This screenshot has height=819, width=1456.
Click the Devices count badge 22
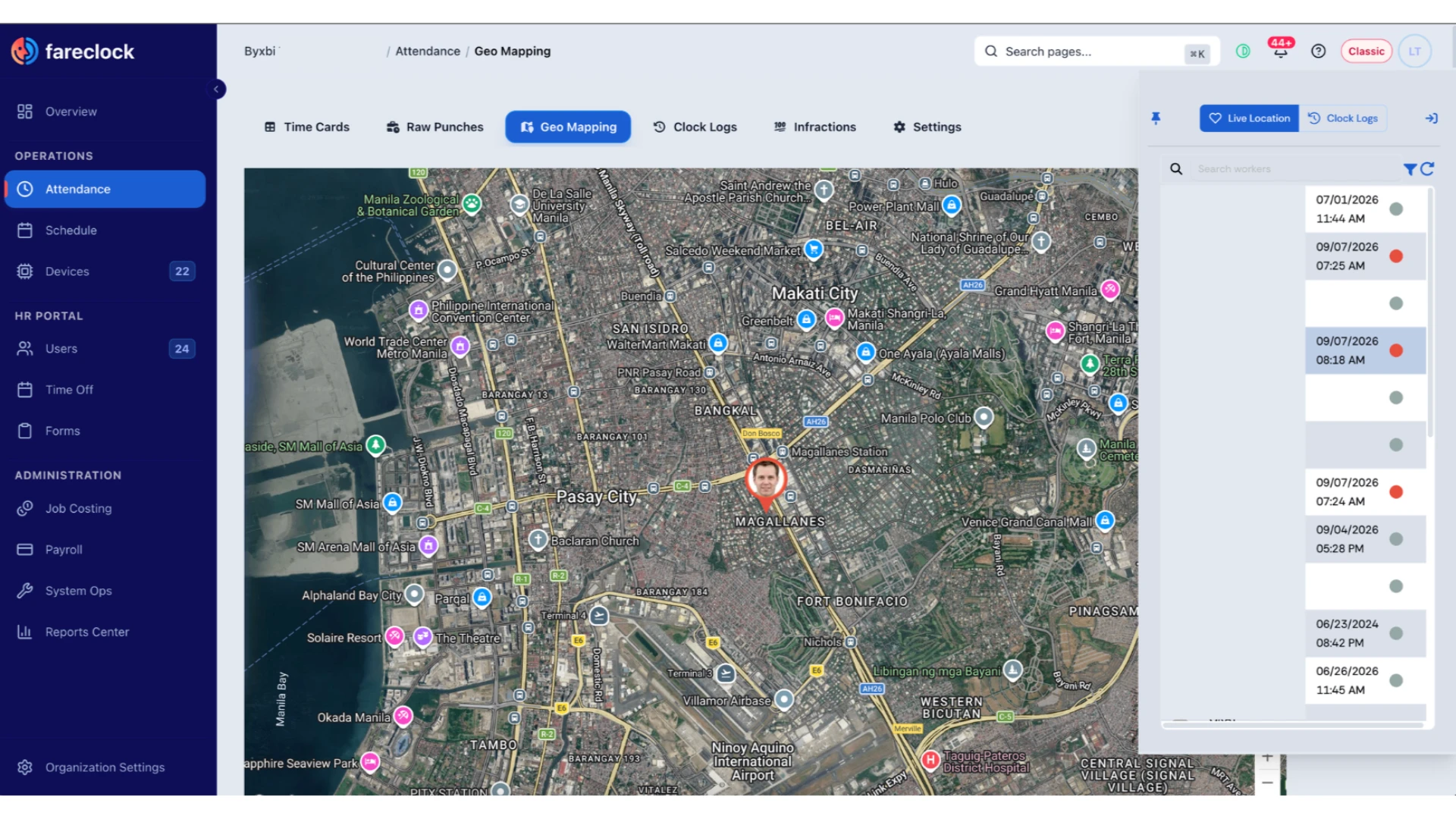click(x=182, y=271)
